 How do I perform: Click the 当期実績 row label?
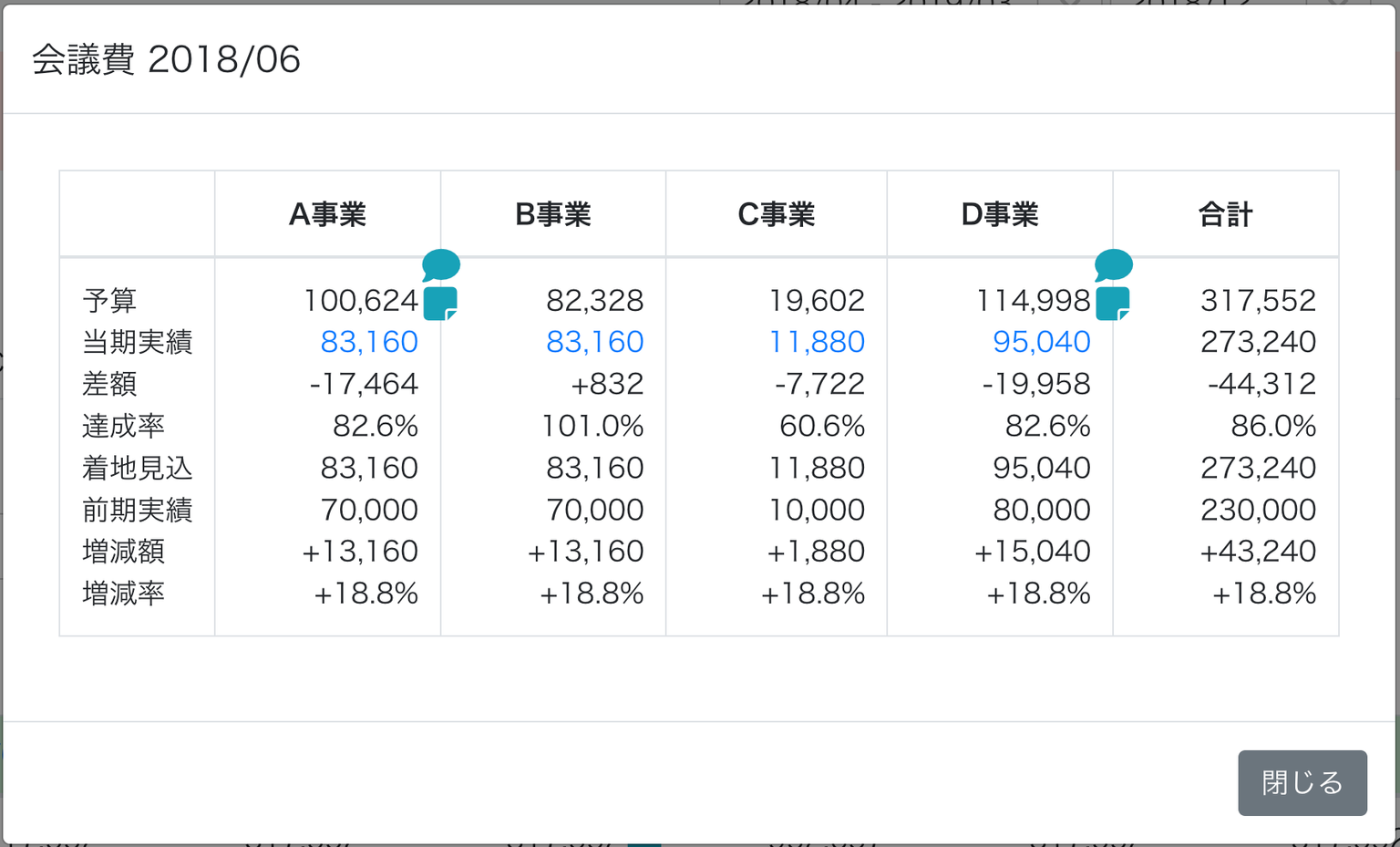[137, 342]
